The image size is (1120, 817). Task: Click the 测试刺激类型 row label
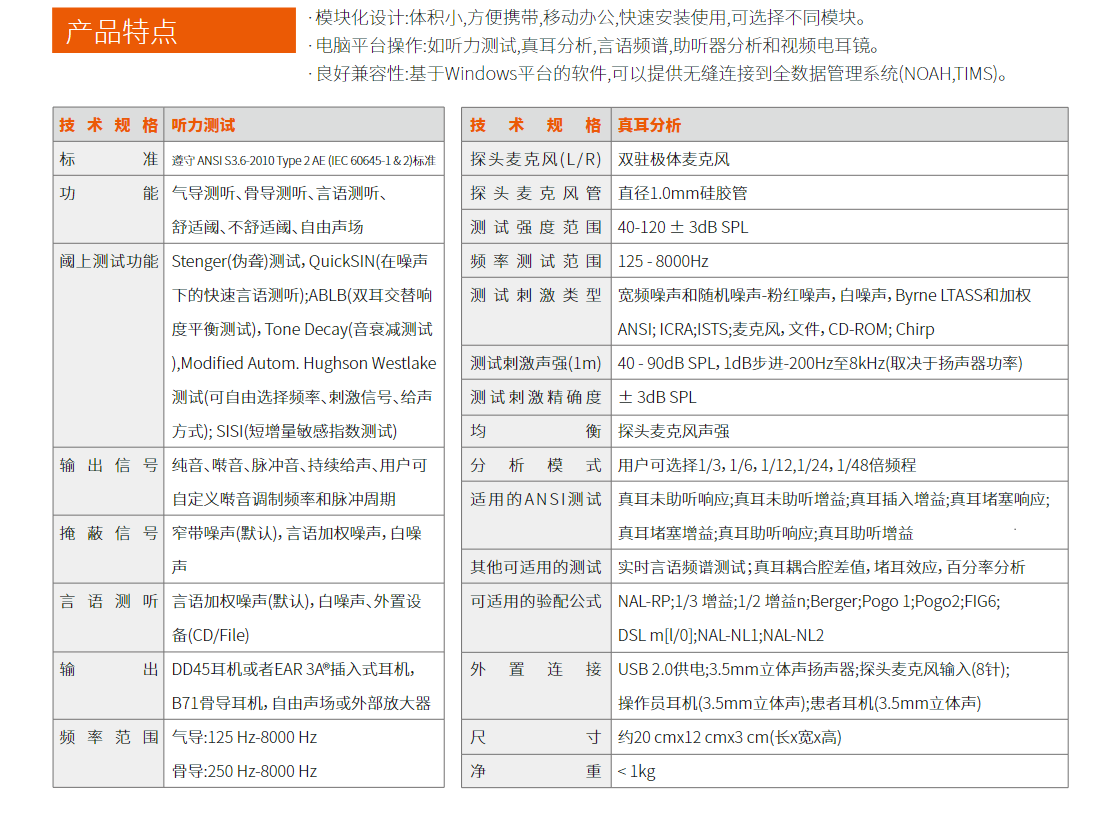pyautogui.click(x=536, y=296)
